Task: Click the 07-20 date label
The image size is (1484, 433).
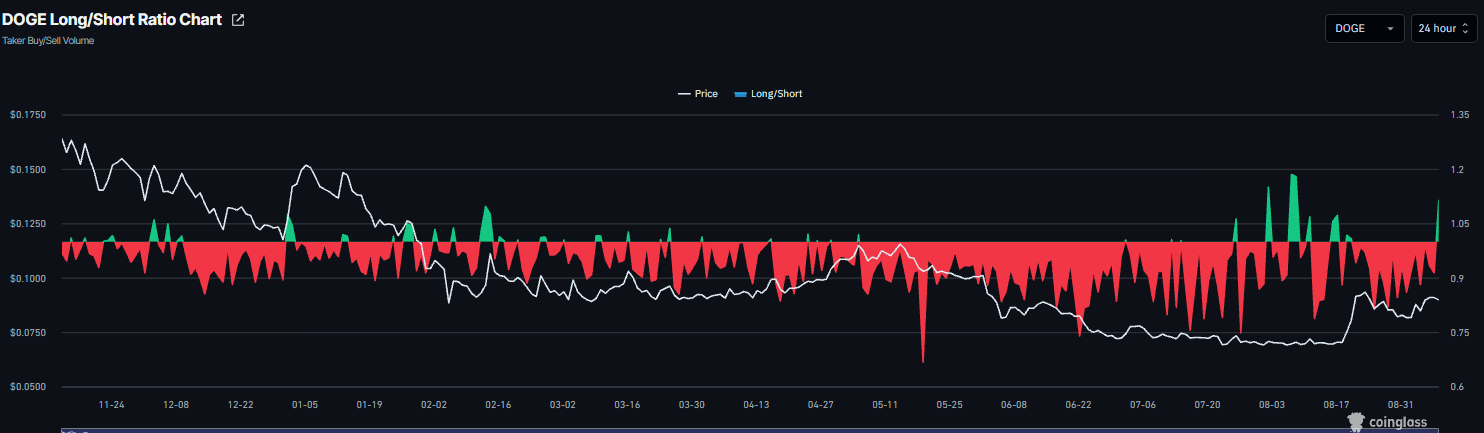Action: point(1208,405)
